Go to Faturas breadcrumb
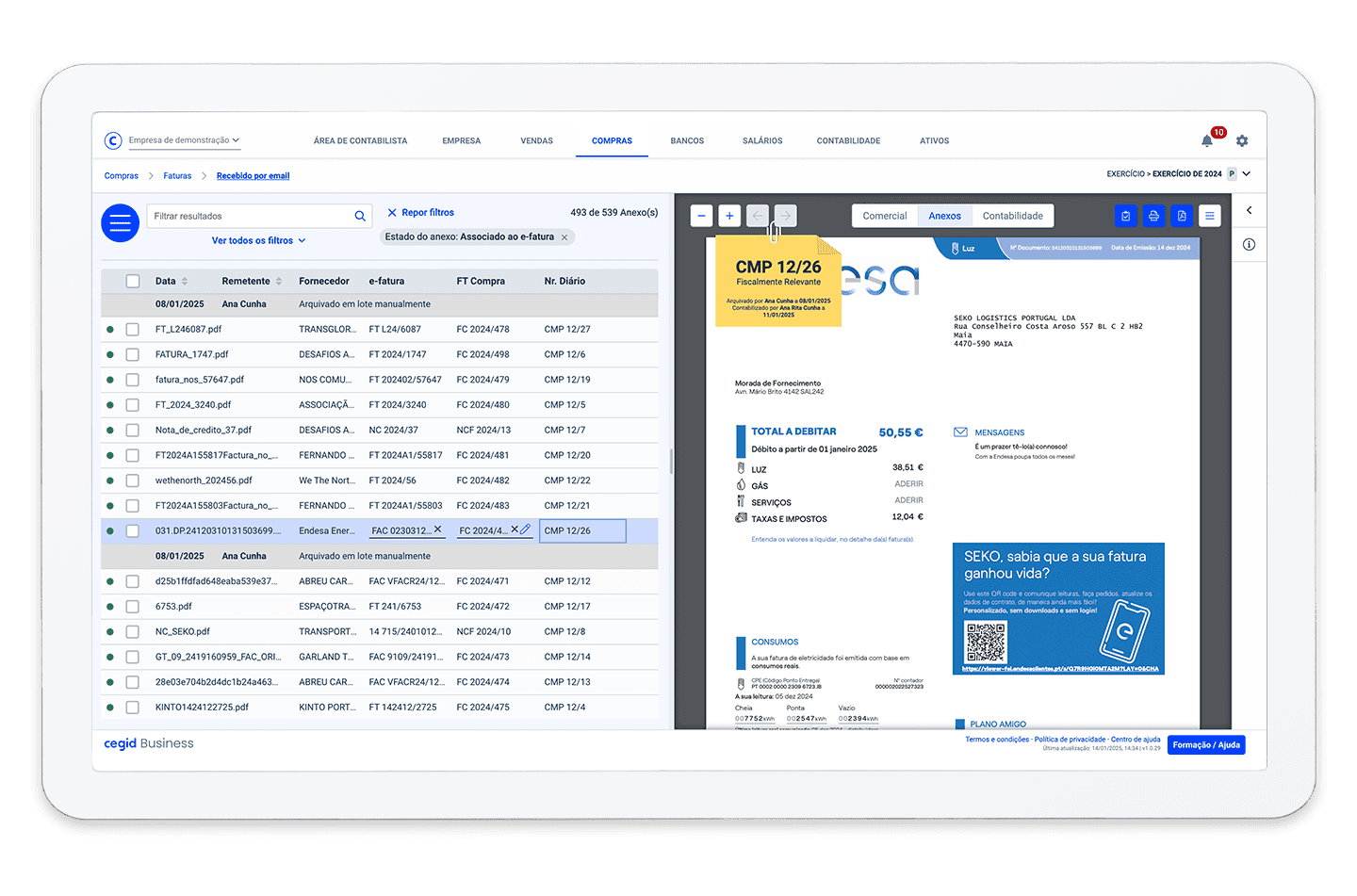 pos(177,176)
